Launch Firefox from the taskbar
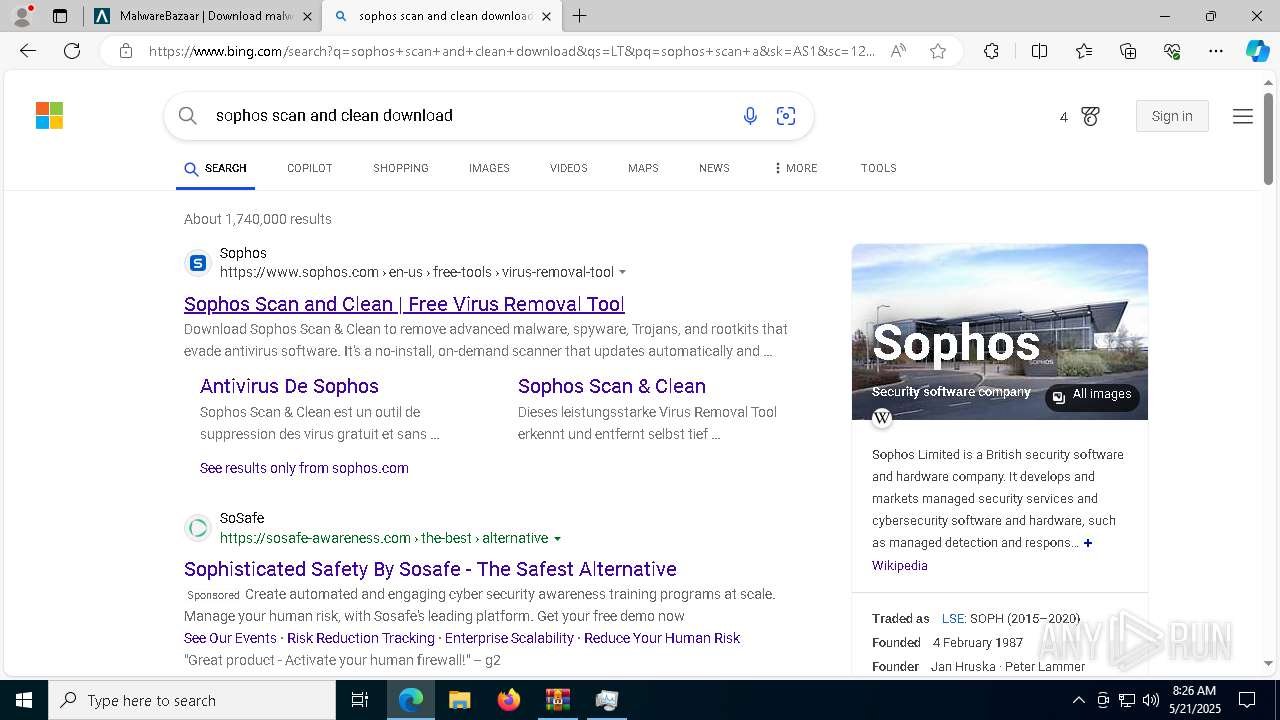 [508, 700]
